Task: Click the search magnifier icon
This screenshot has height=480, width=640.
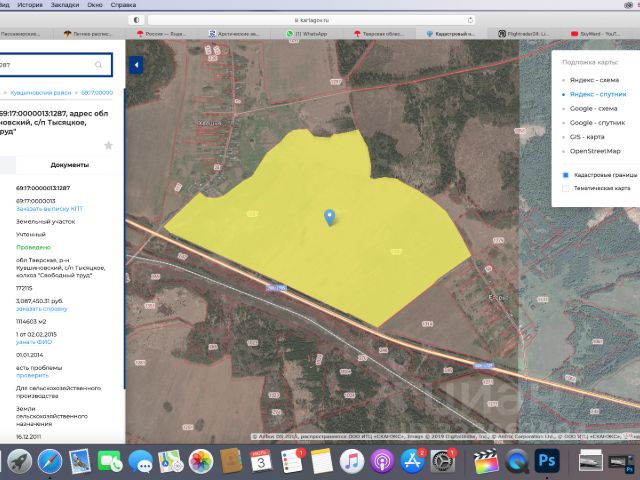Action: pos(98,65)
